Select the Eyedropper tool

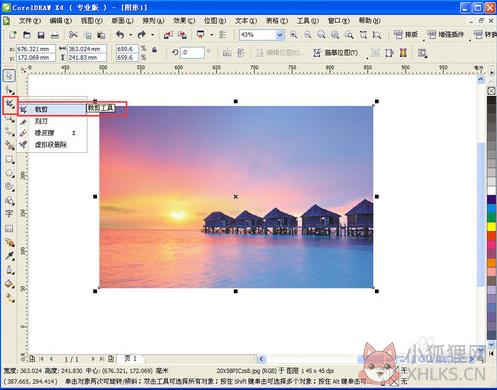click(9, 256)
